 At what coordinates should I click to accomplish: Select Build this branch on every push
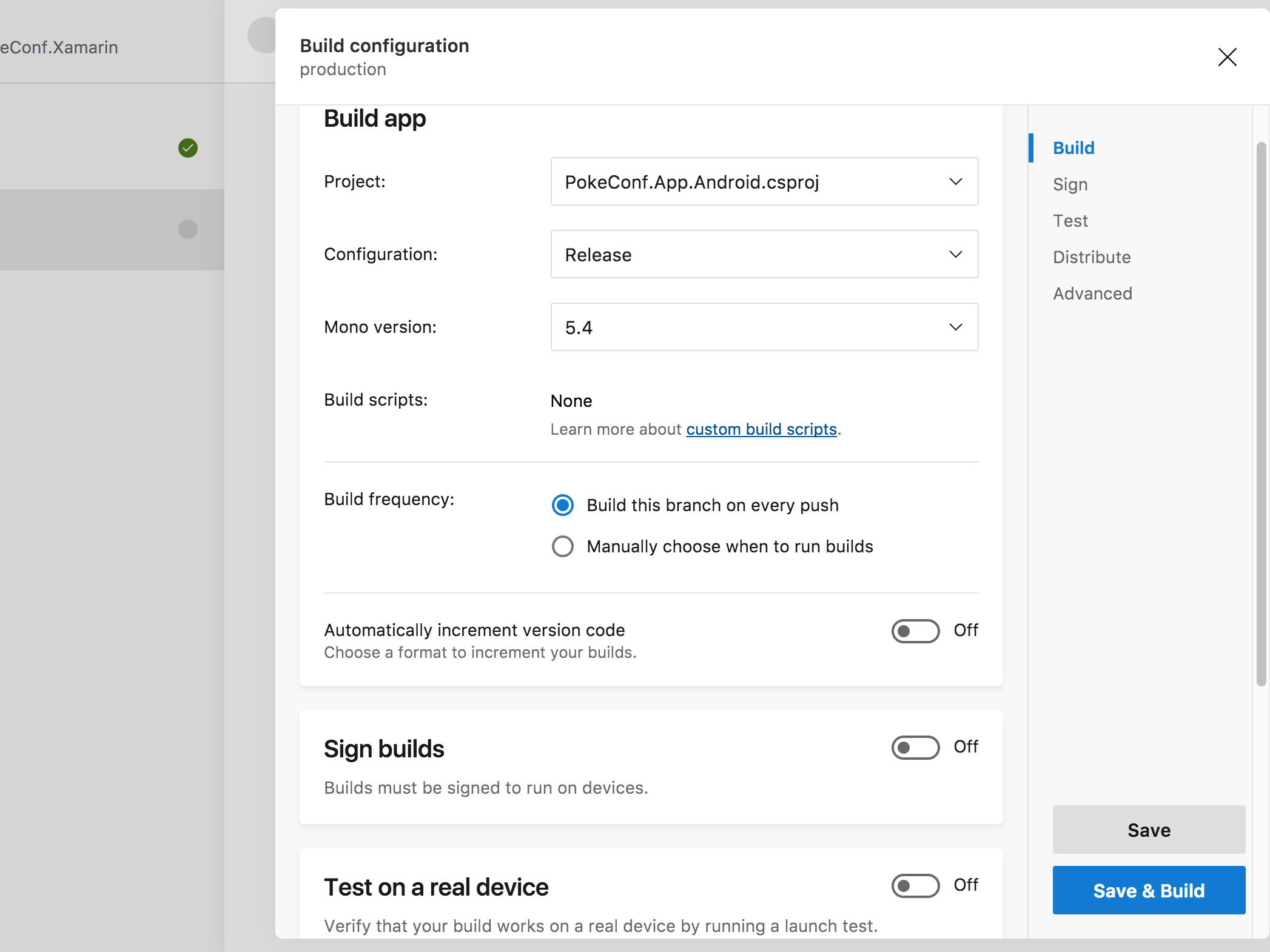pyautogui.click(x=563, y=505)
